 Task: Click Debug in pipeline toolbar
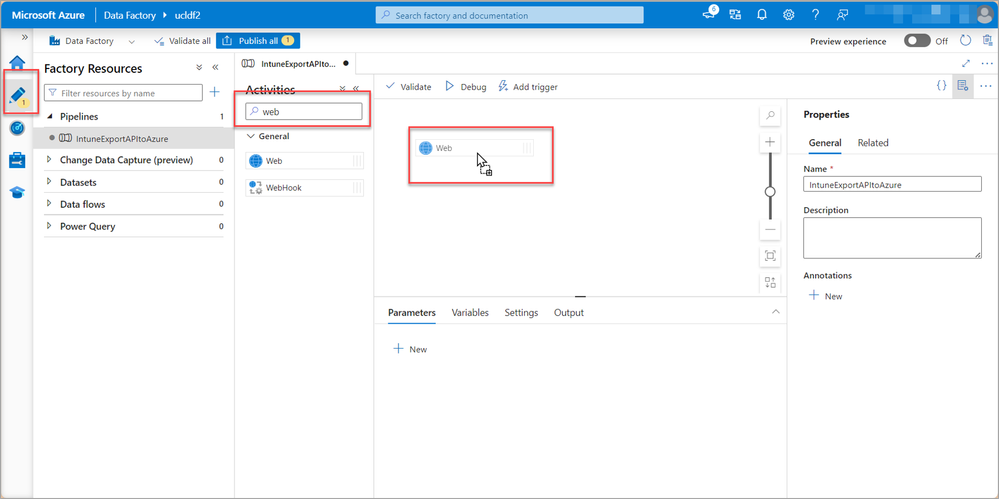465,87
